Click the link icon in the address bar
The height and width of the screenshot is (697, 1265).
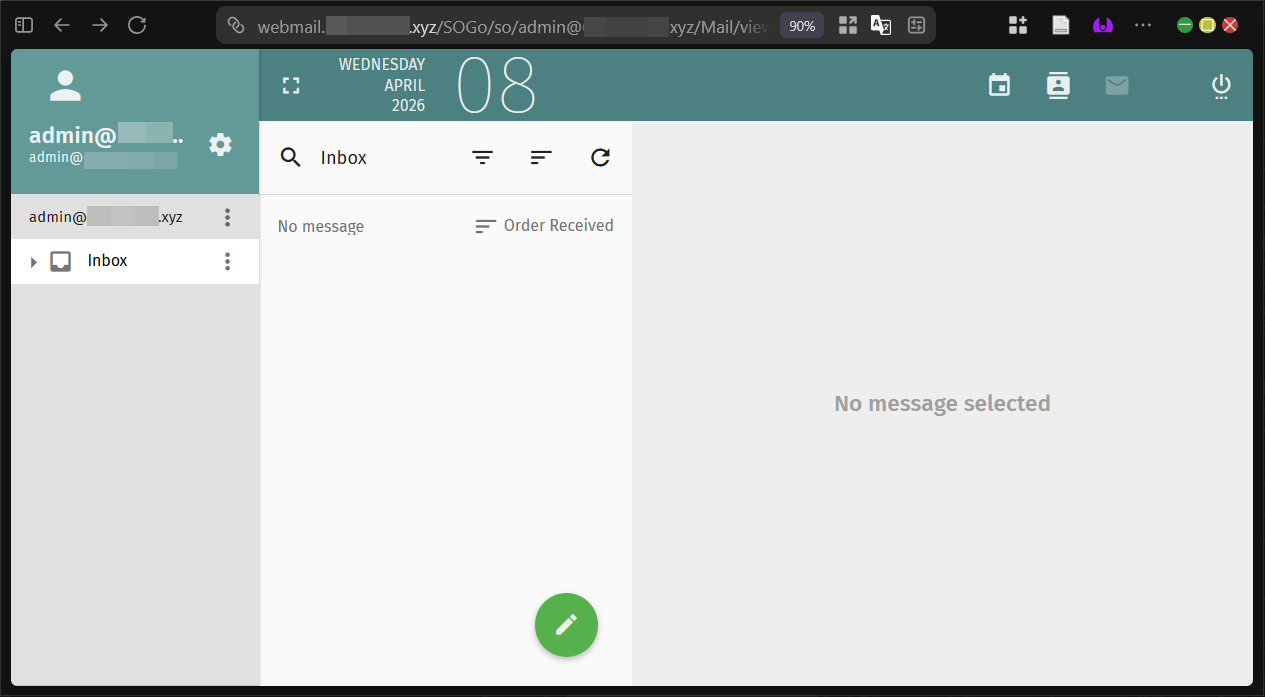pos(236,26)
